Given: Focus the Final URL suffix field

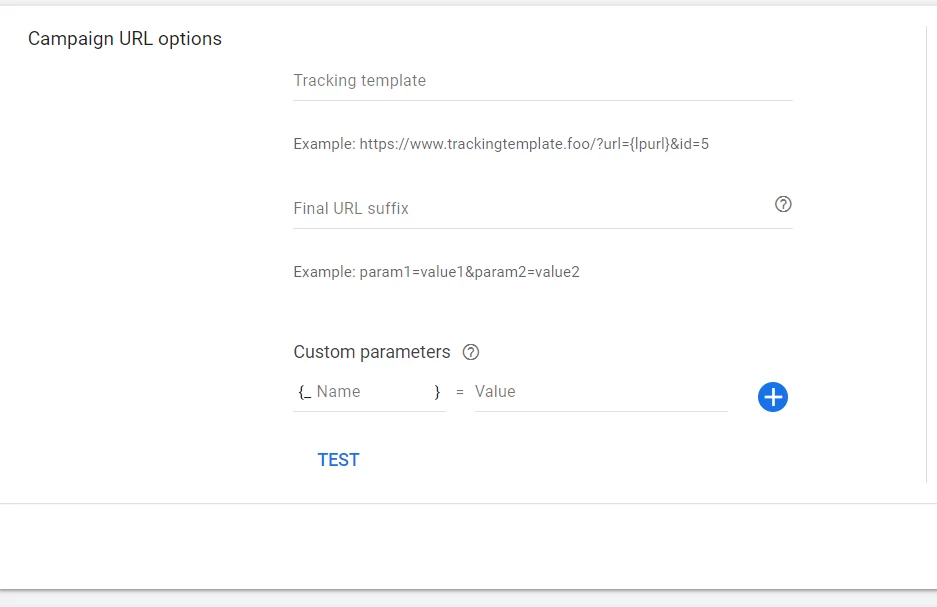Looking at the screenshot, I should tap(530, 209).
